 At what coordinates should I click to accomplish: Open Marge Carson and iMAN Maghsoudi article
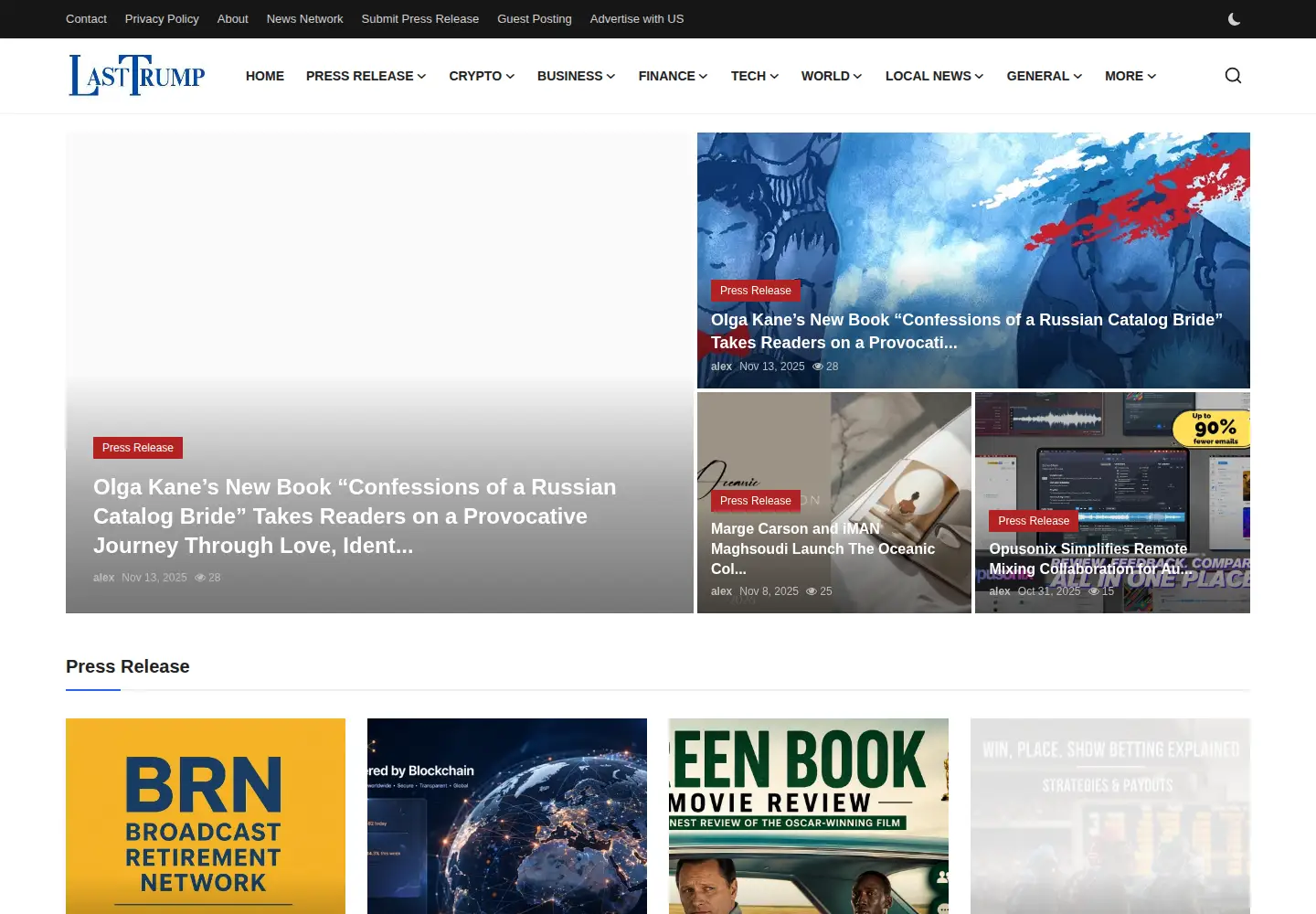click(x=822, y=548)
